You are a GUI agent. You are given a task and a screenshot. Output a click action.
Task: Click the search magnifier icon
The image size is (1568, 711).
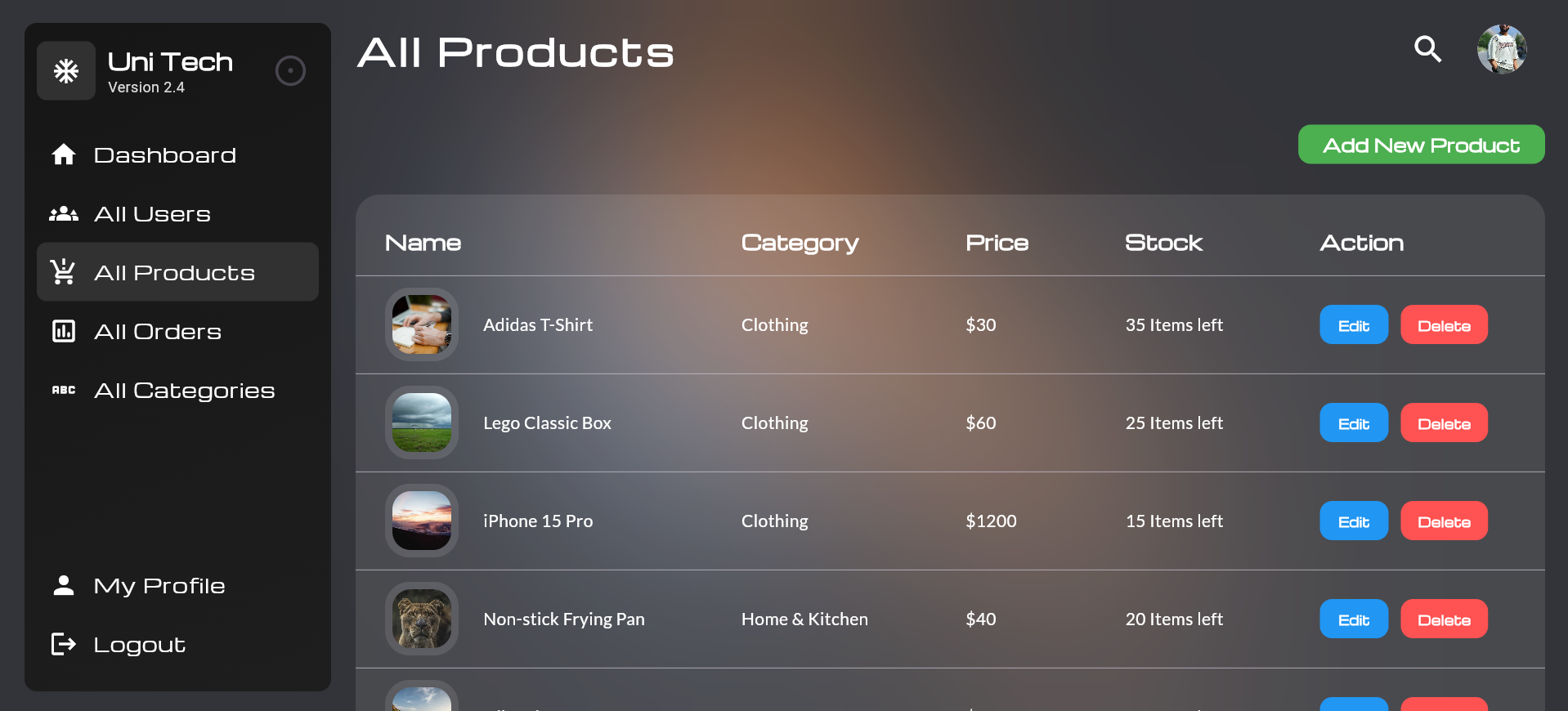tap(1427, 49)
